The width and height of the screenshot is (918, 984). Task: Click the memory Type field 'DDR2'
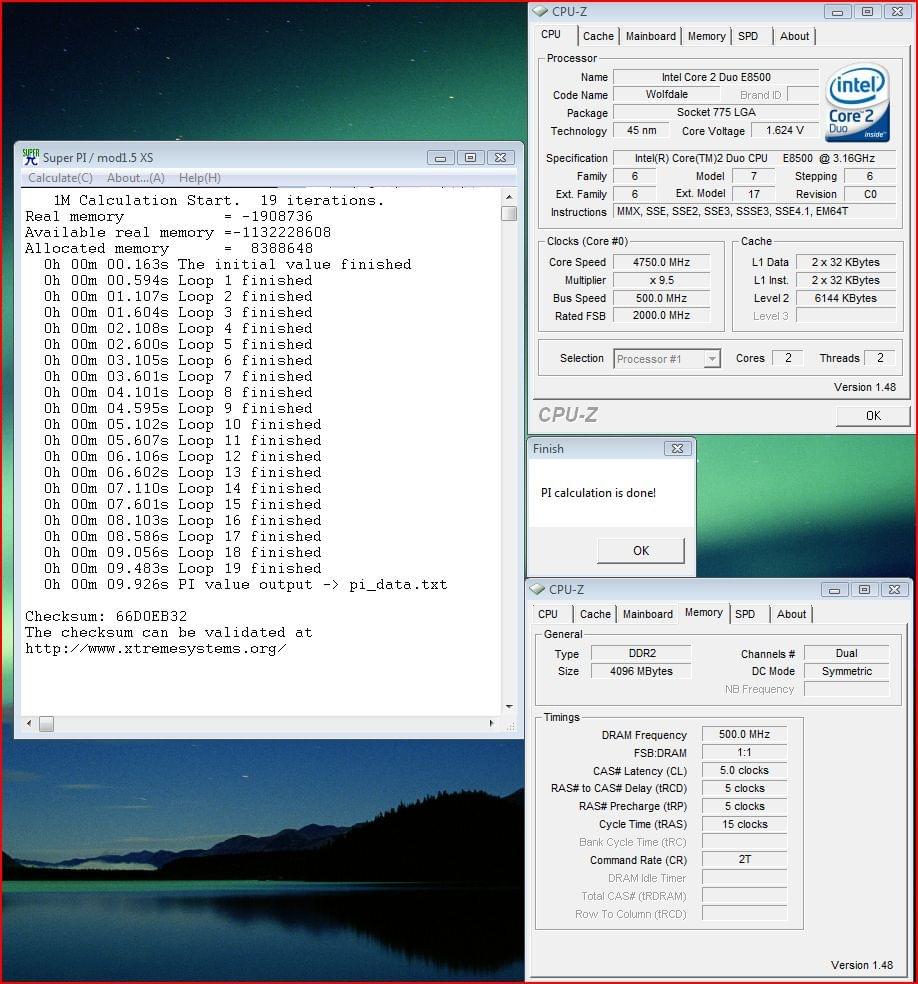(641, 653)
